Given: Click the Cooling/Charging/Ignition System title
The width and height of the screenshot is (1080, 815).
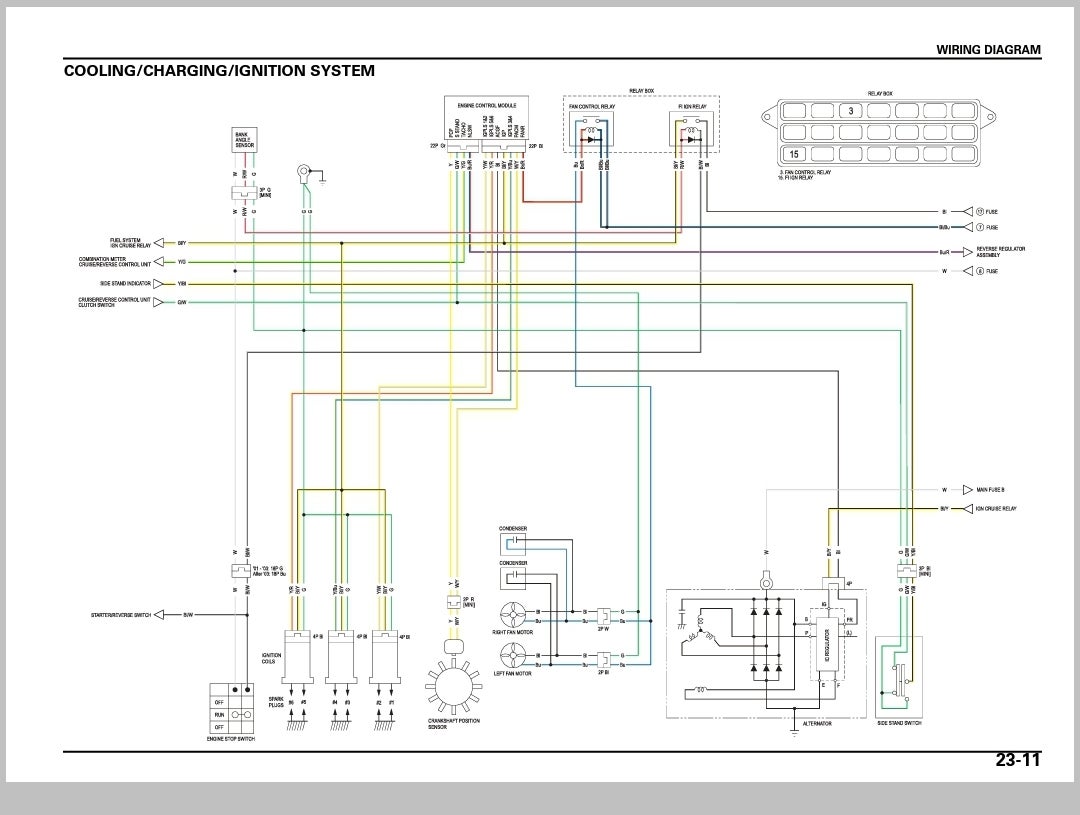Looking at the screenshot, I should click(x=219, y=70).
